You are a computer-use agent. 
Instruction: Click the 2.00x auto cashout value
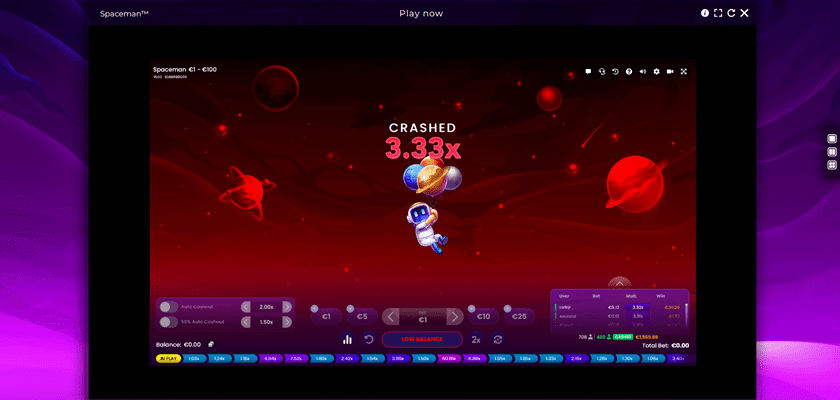point(266,307)
